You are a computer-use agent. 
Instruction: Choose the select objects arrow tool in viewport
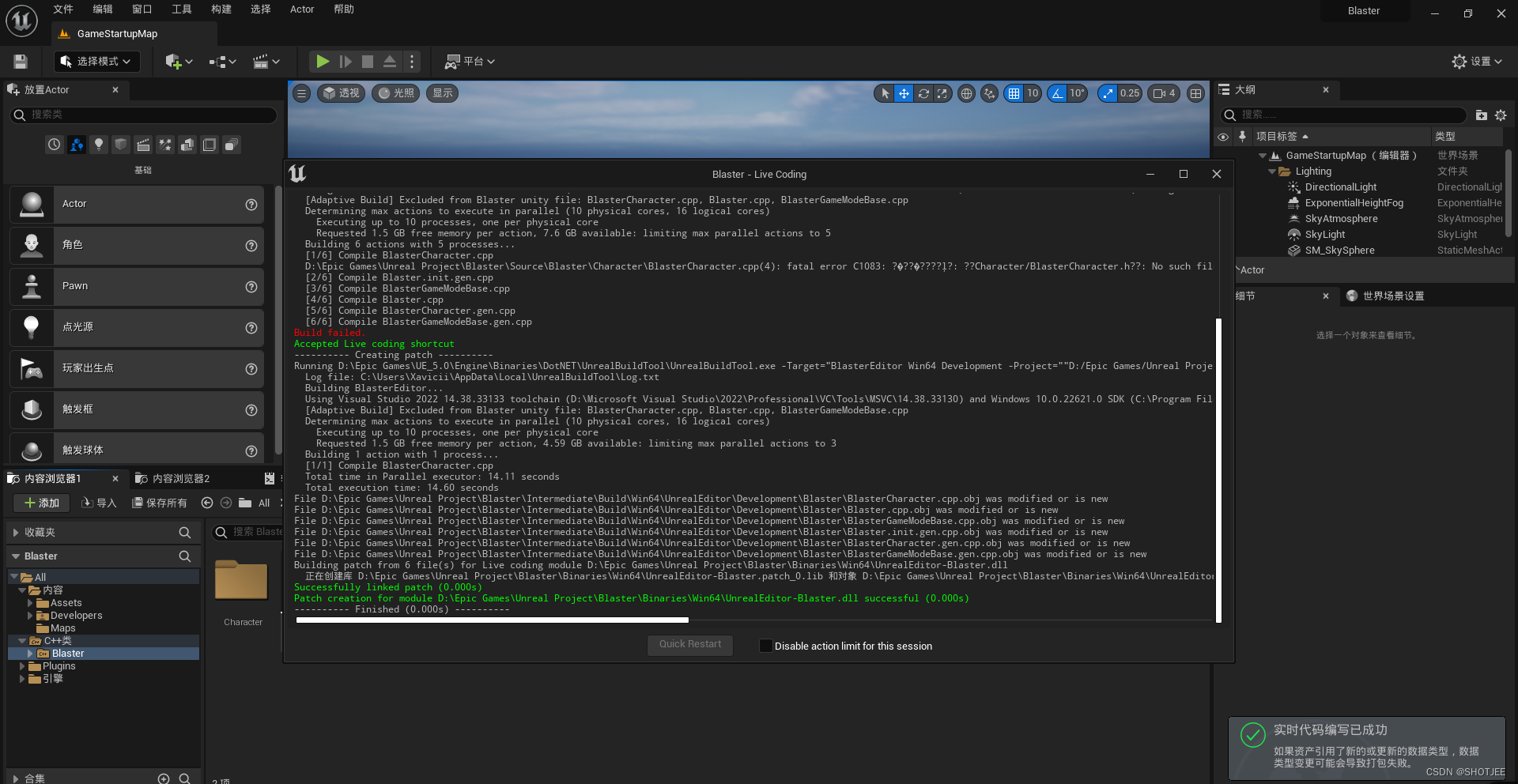tap(885, 93)
